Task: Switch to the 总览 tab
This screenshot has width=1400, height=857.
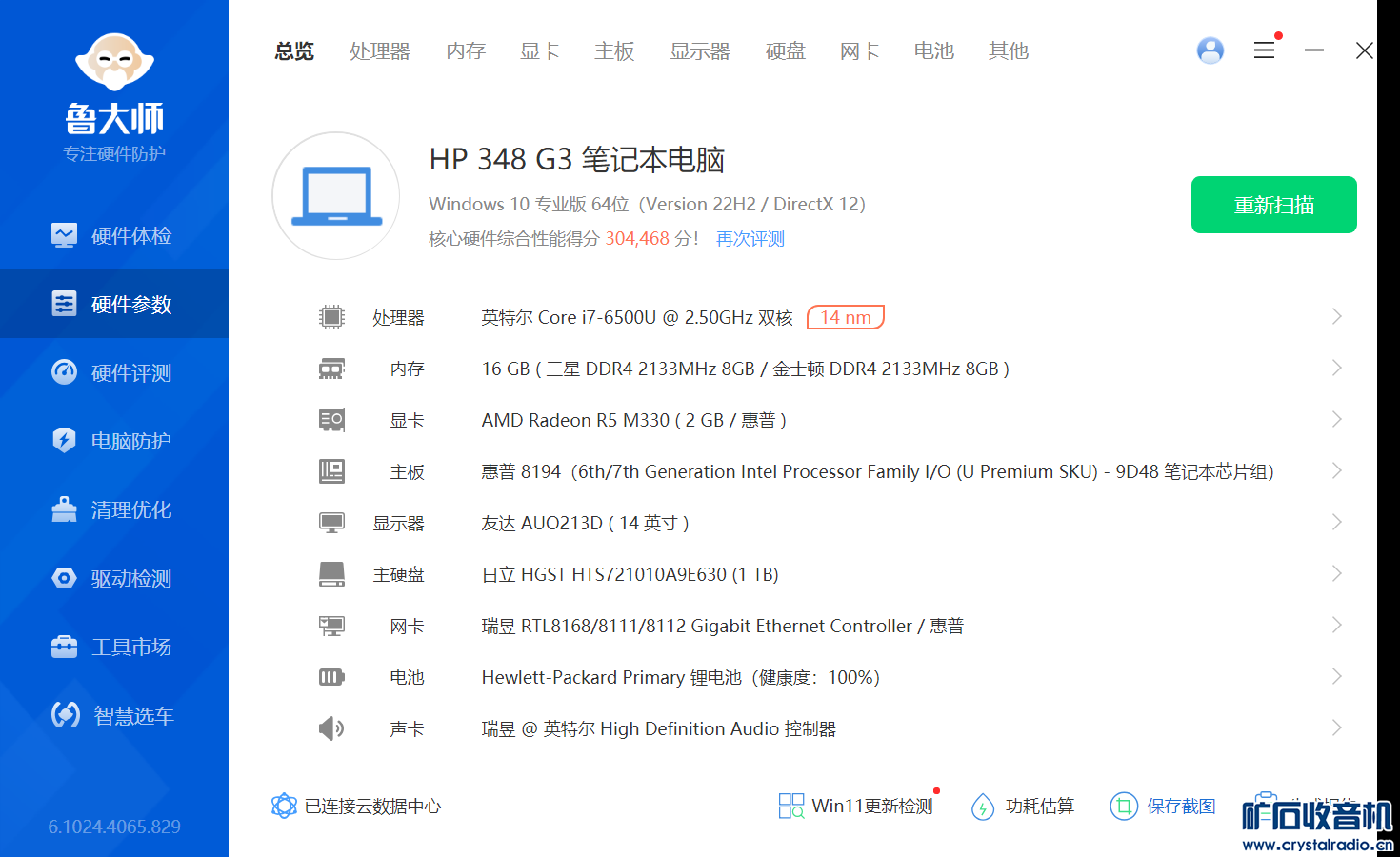Action: tap(294, 50)
